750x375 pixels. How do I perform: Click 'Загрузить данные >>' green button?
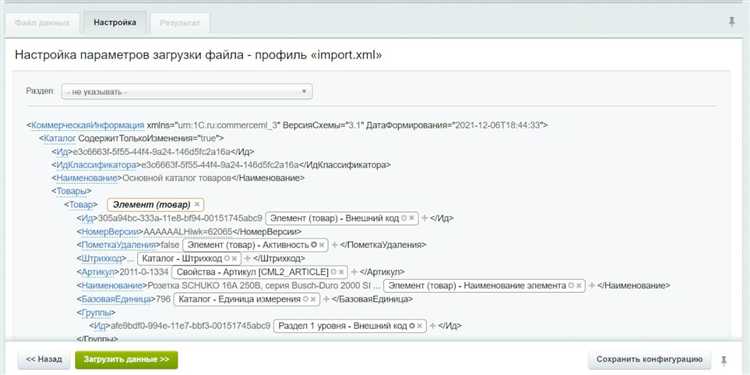pyautogui.click(x=126, y=360)
